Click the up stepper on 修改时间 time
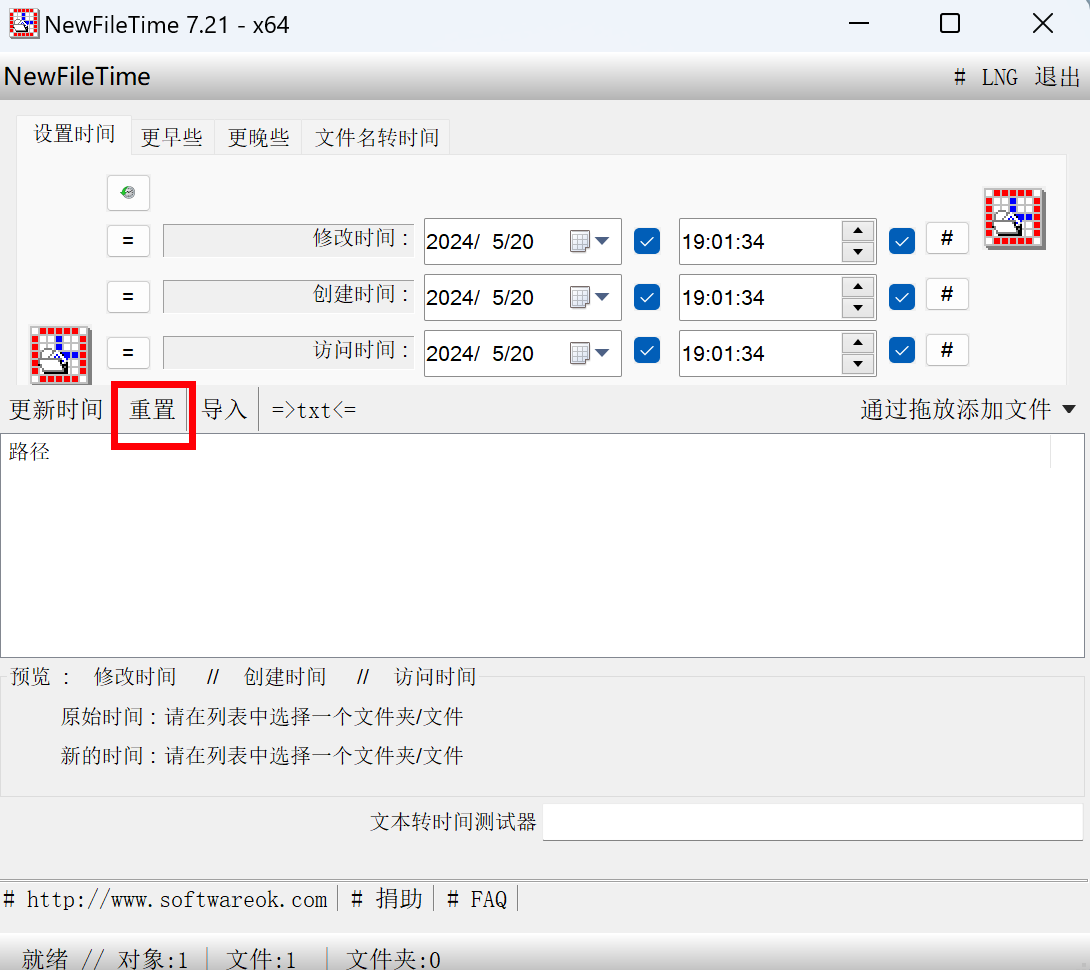The image size is (1090, 970). pos(858,233)
